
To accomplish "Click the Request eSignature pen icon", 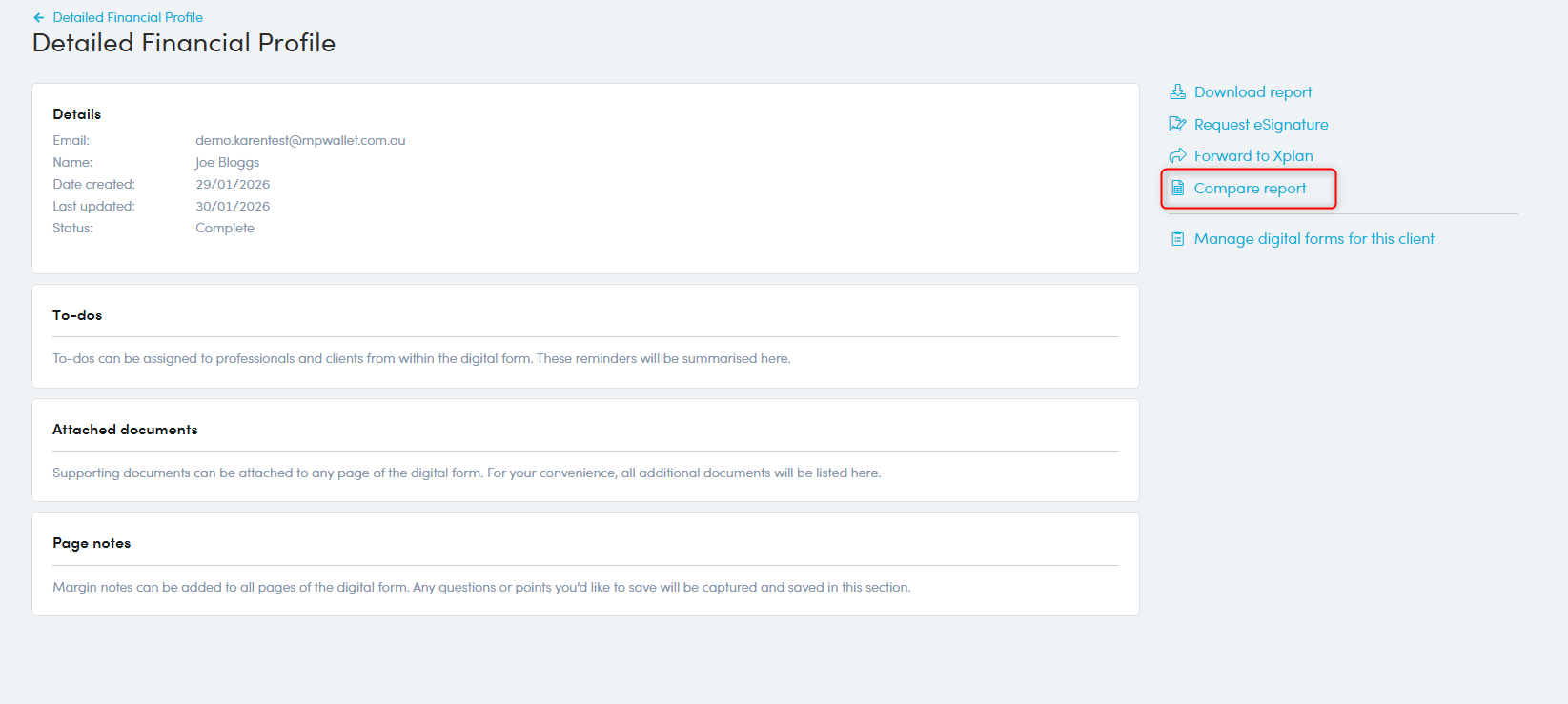I will coord(1178,124).
